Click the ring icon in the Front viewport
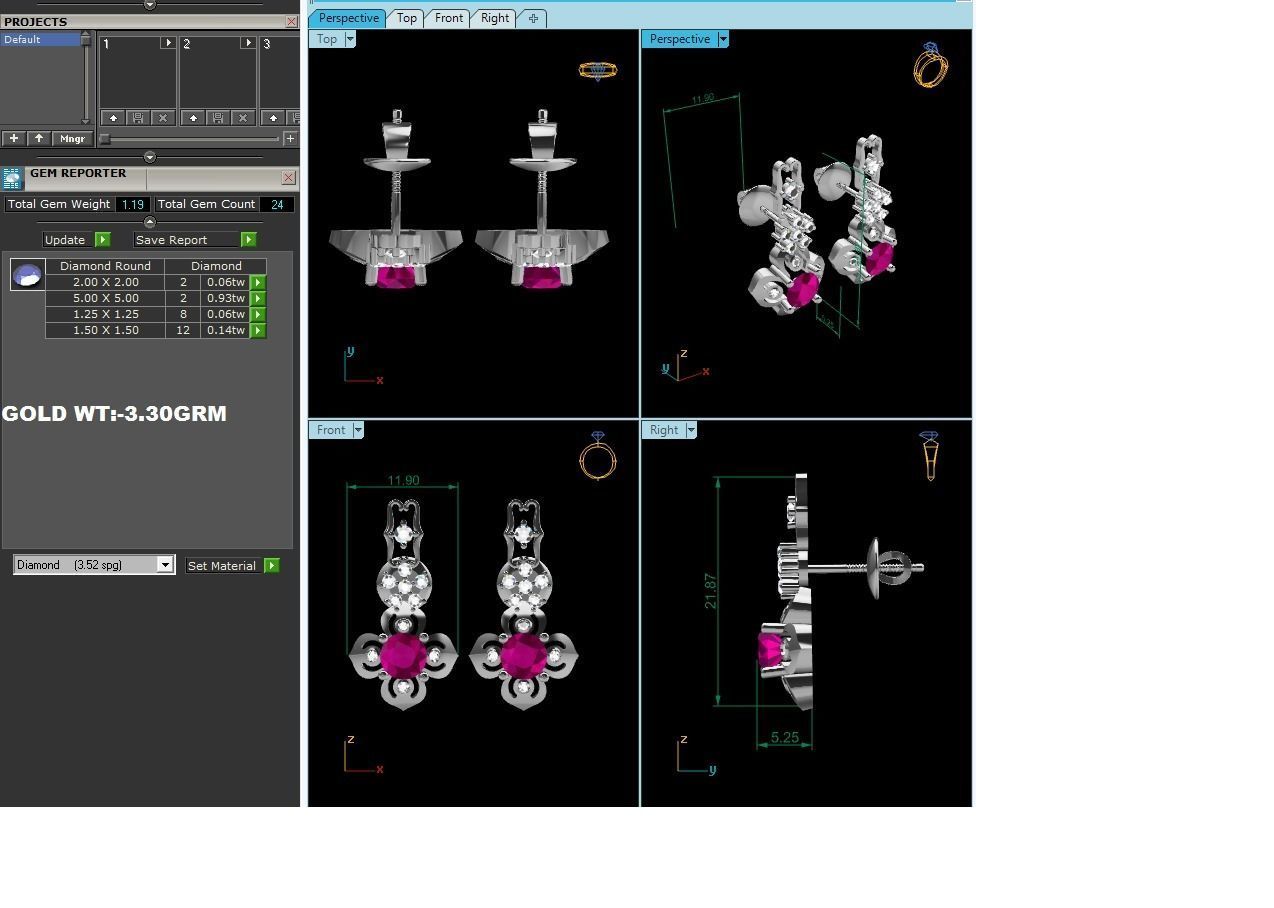The width and height of the screenshot is (1274, 908). pyautogui.click(x=597, y=456)
